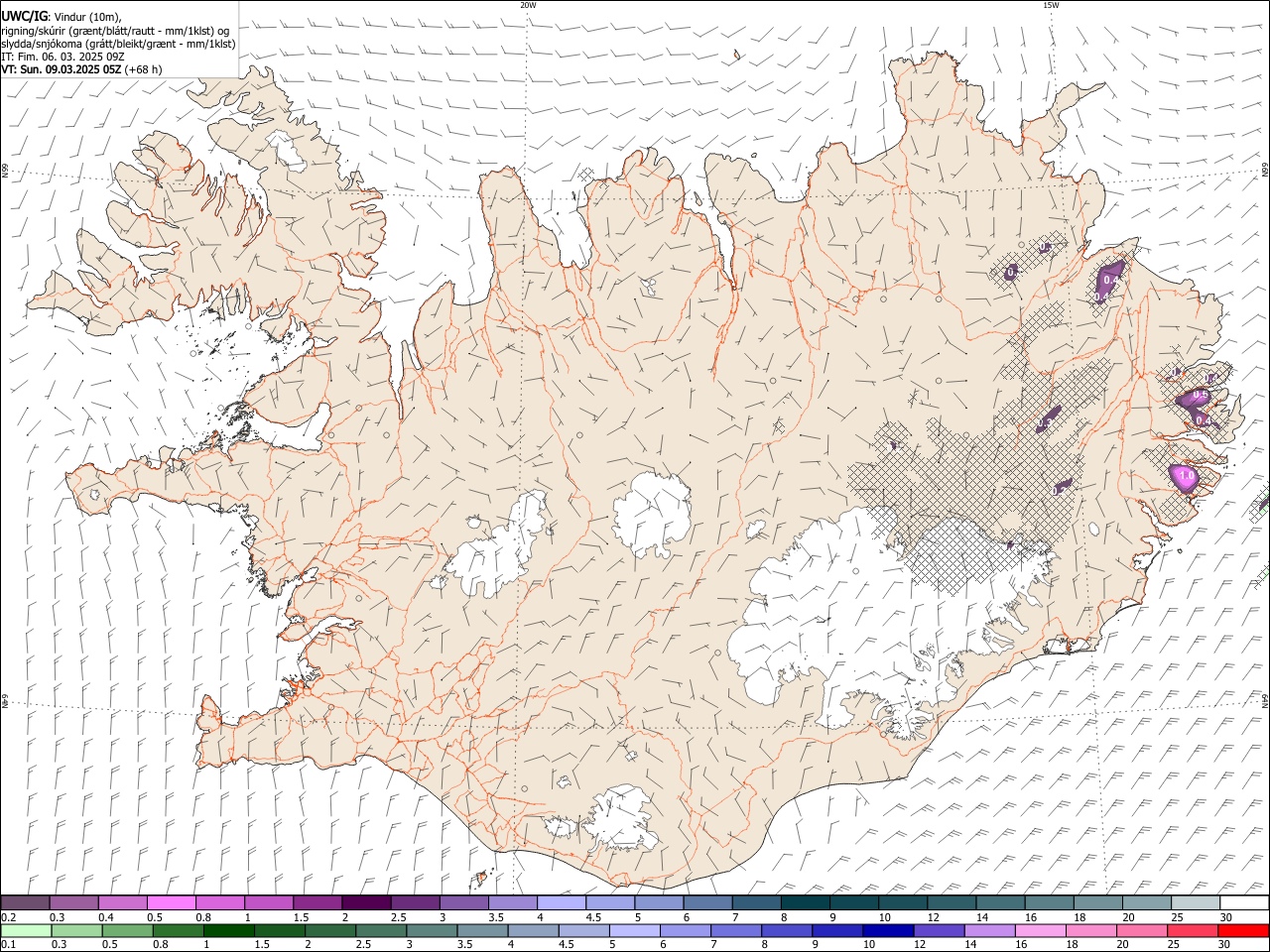
Task: Click the lower-scale grey-blue swatch between 3.5 and 4
Action: click(482, 930)
